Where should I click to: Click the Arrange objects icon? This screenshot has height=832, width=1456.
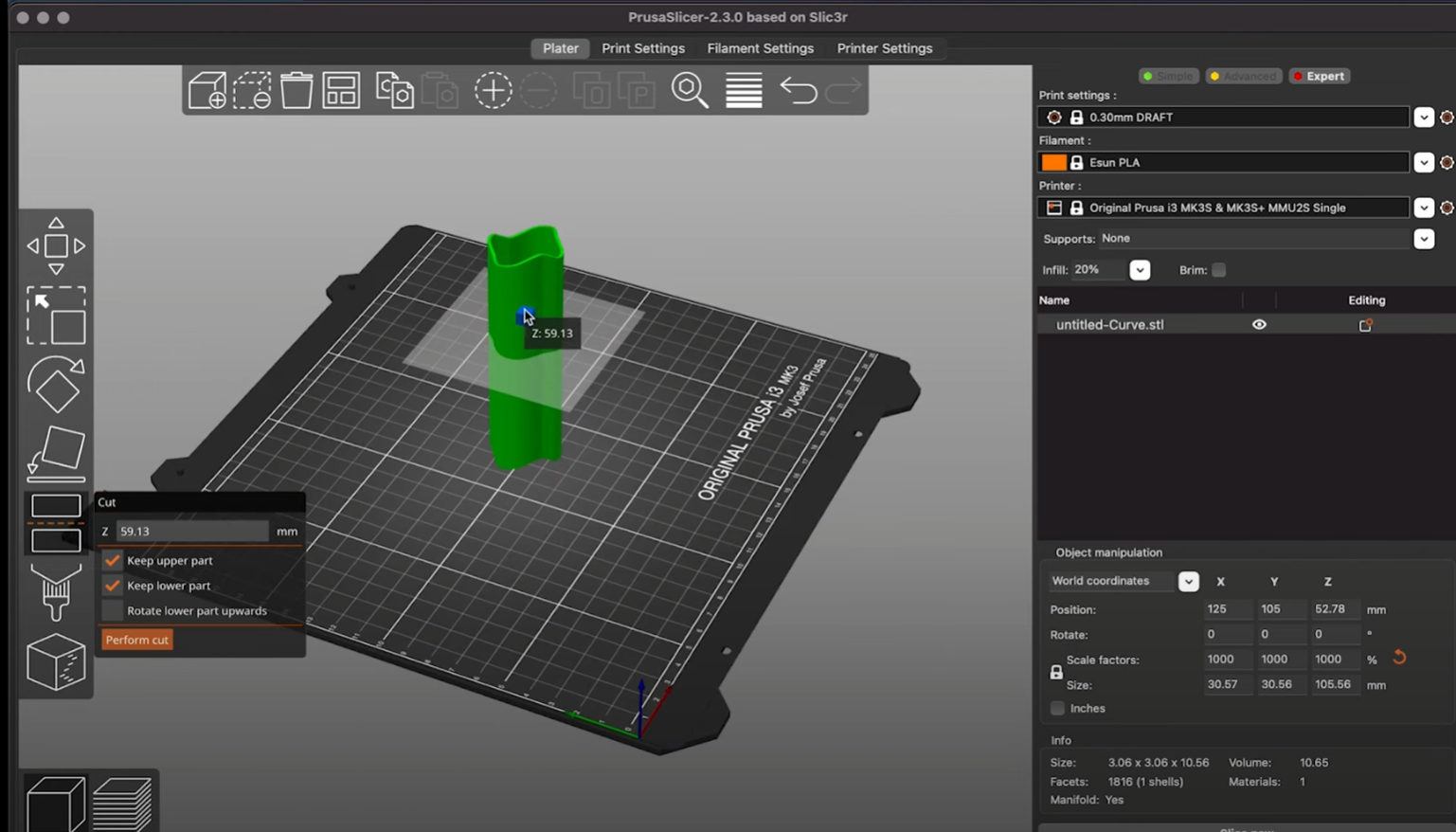(x=341, y=91)
